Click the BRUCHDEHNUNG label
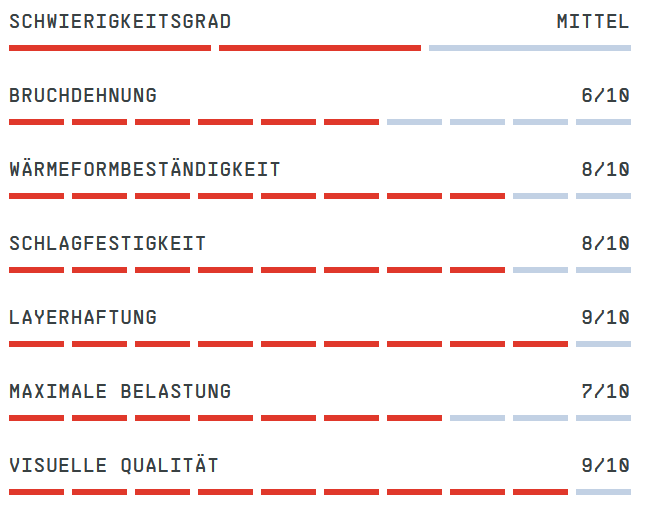This screenshot has height=515, width=646. tap(83, 96)
